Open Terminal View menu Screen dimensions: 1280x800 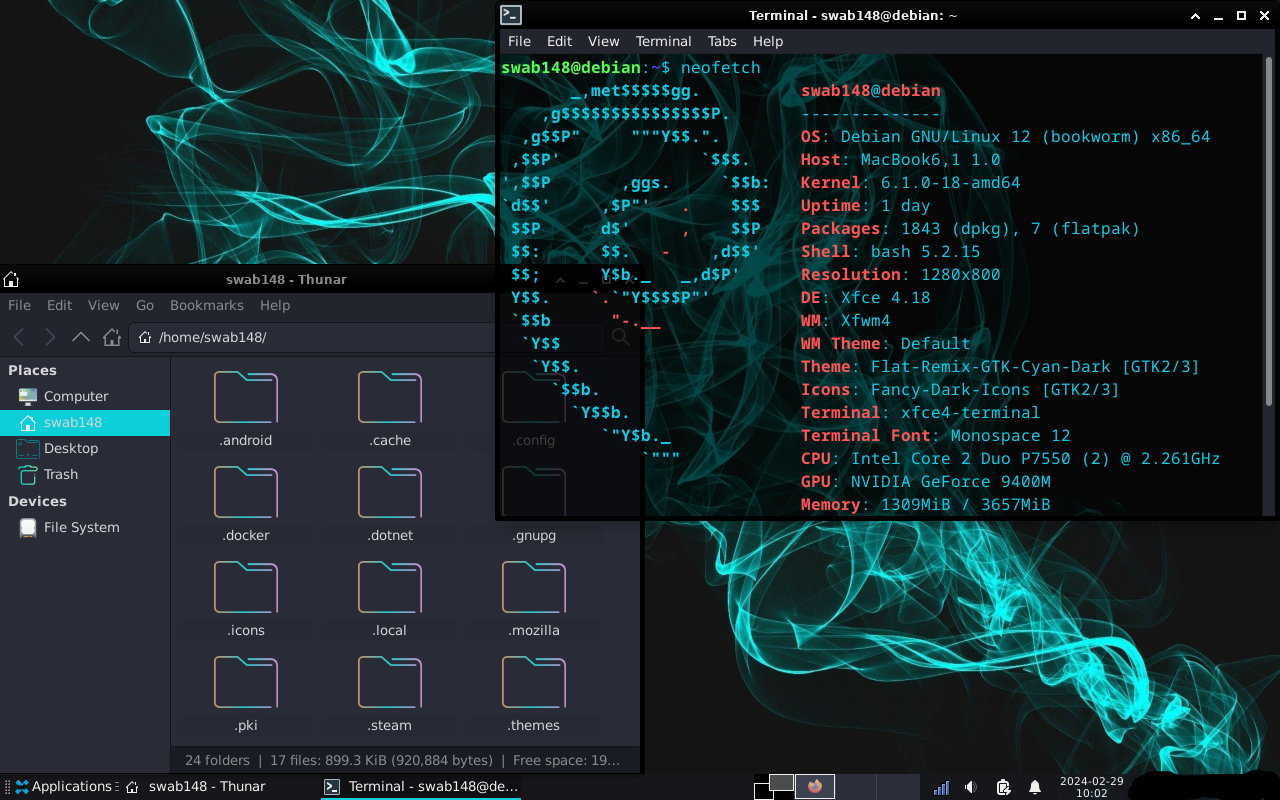click(x=604, y=41)
